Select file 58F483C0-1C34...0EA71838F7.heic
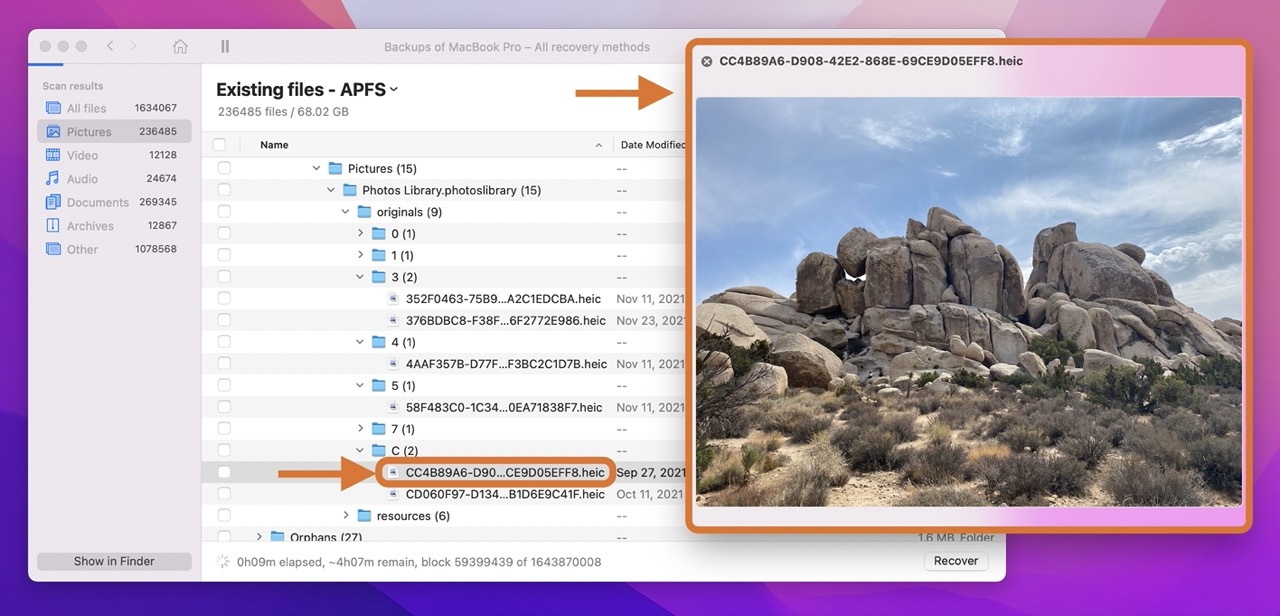The height and width of the screenshot is (616, 1280). point(504,407)
